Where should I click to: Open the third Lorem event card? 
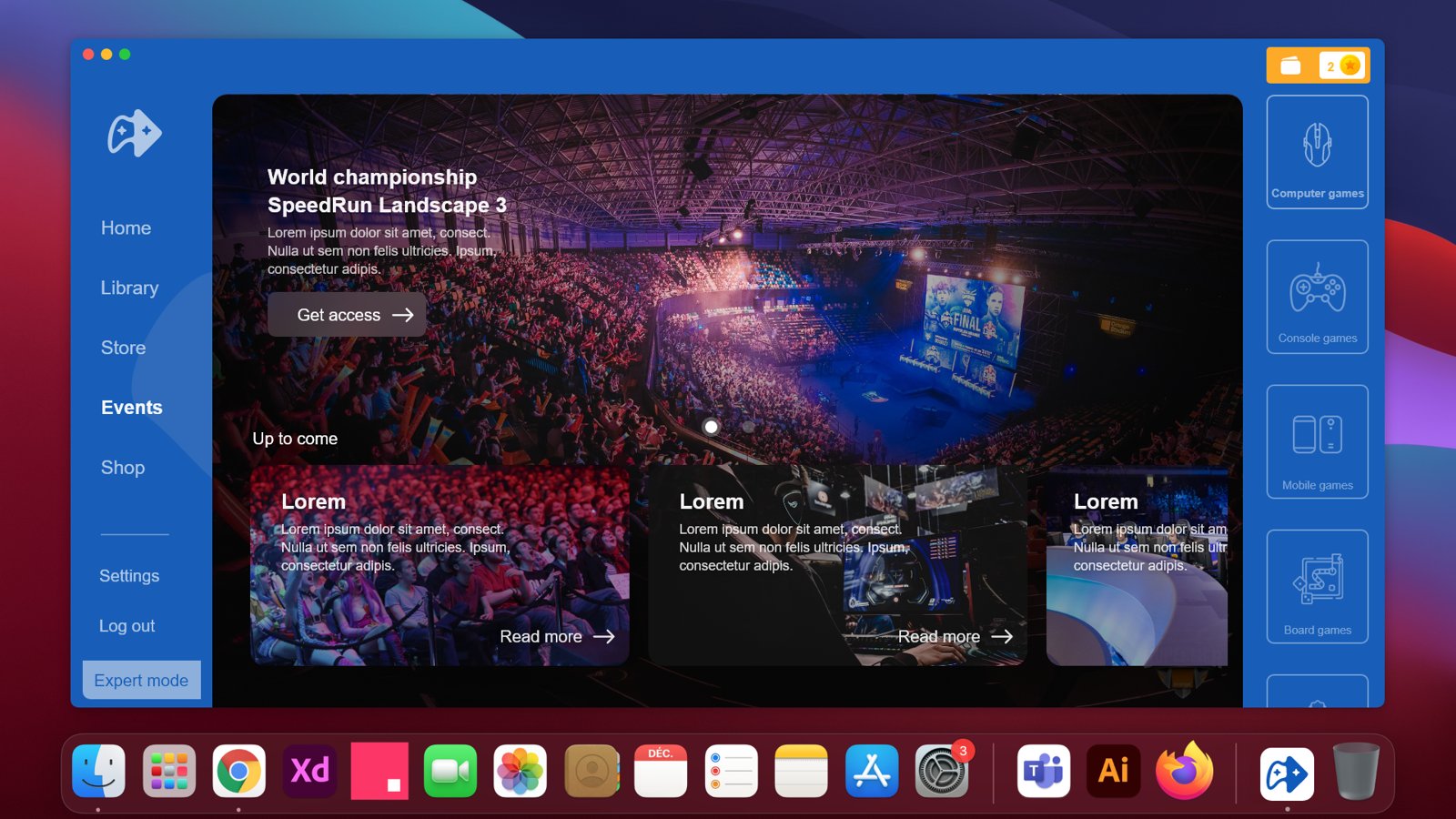click(x=1137, y=565)
